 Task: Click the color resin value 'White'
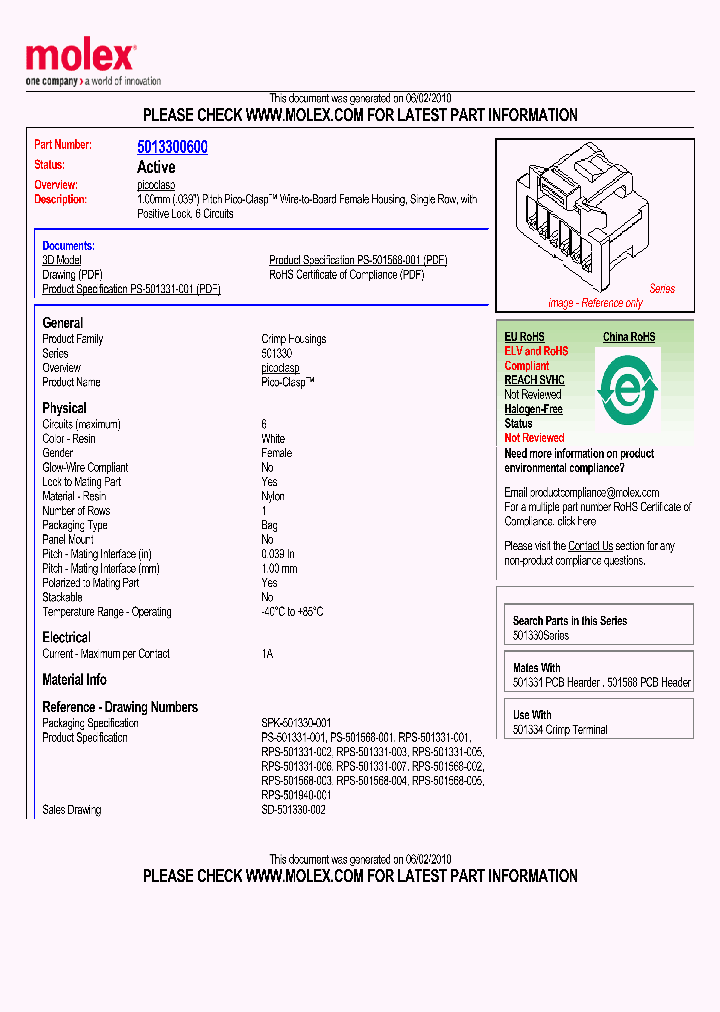(273, 439)
